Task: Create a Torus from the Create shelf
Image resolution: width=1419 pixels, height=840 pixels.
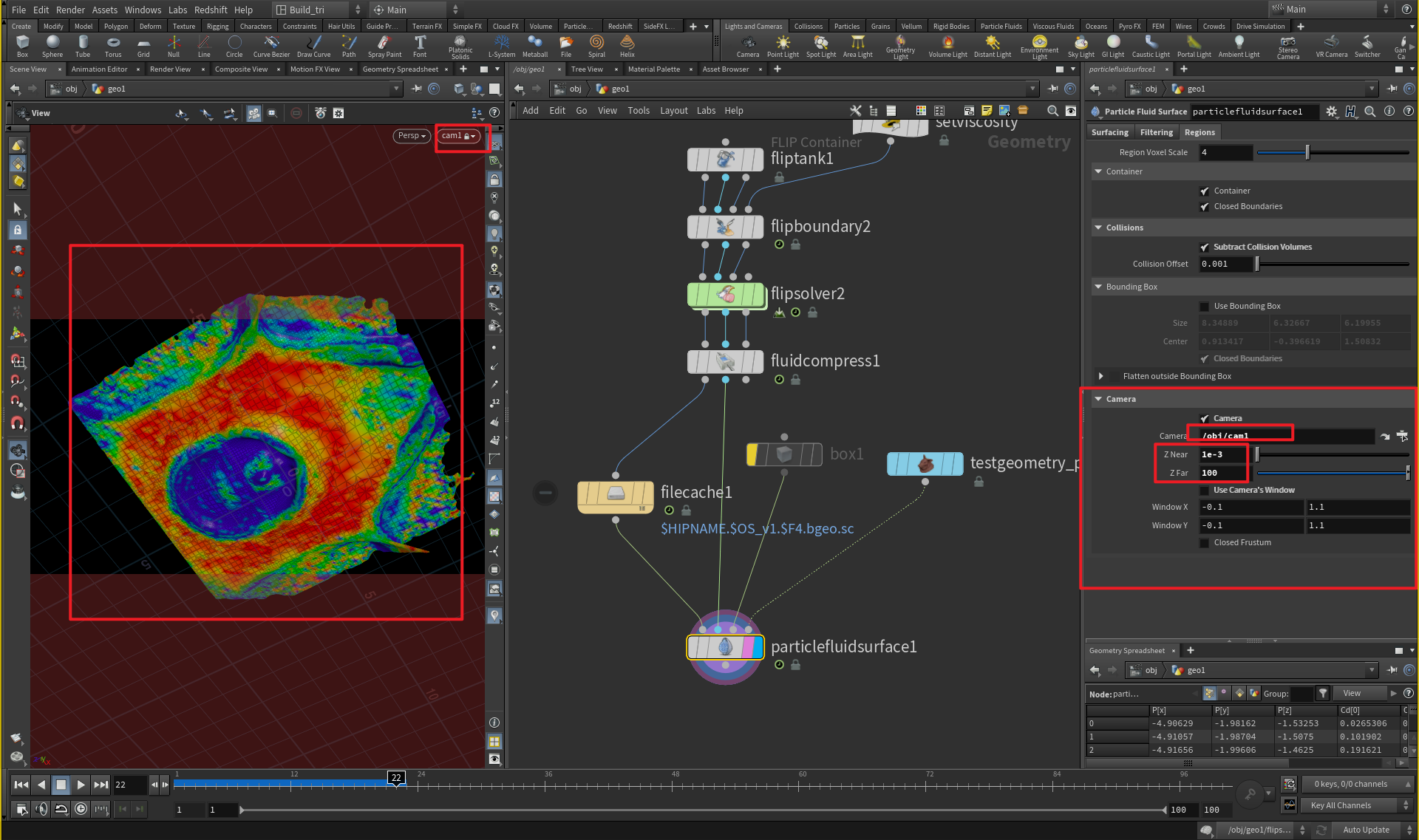Action: click(x=113, y=46)
